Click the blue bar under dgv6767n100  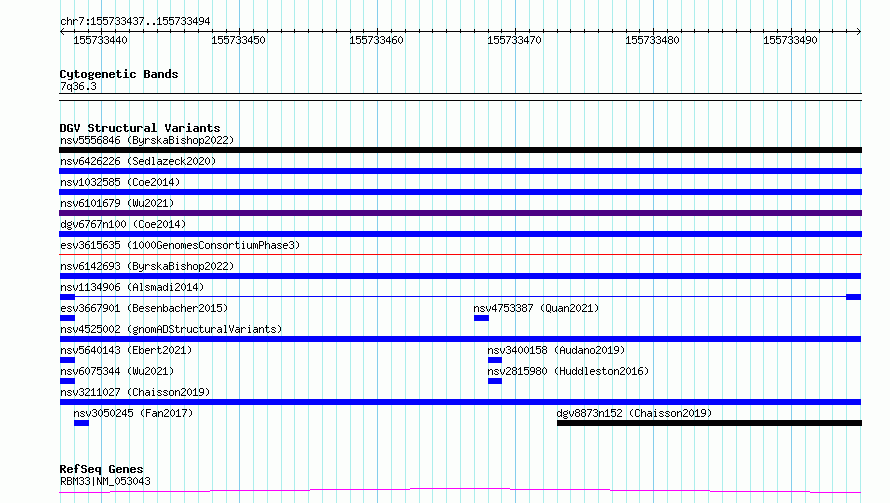(460, 234)
